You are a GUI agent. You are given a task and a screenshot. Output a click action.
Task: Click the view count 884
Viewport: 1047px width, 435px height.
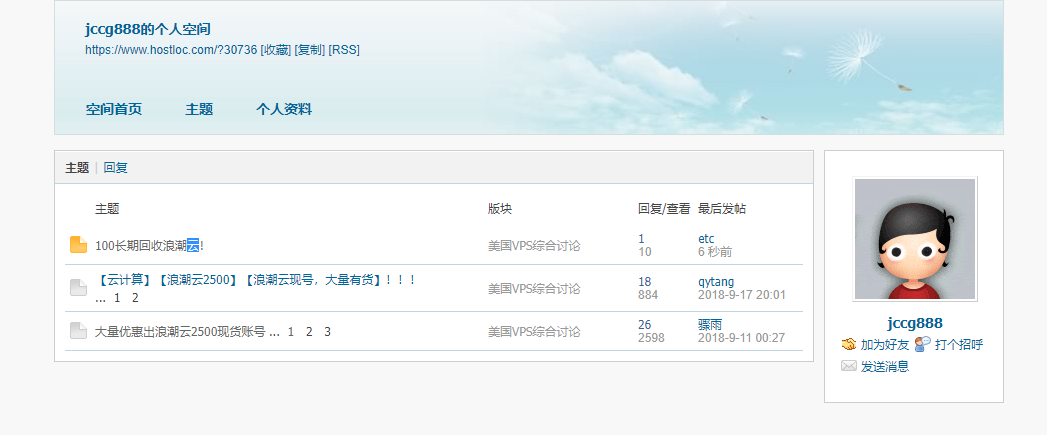point(648,295)
